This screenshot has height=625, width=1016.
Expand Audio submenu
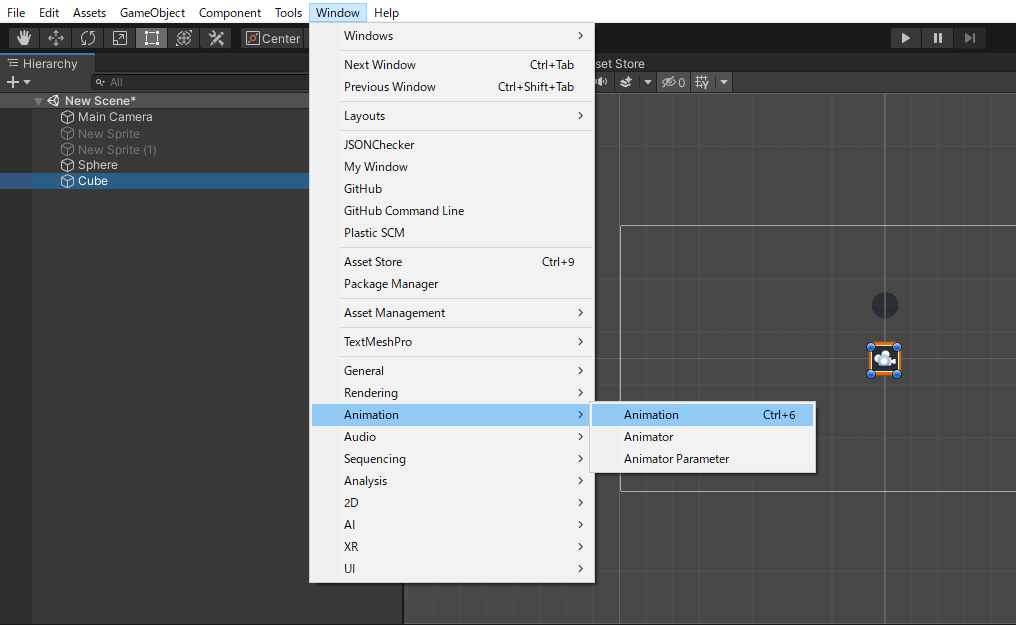[452, 437]
